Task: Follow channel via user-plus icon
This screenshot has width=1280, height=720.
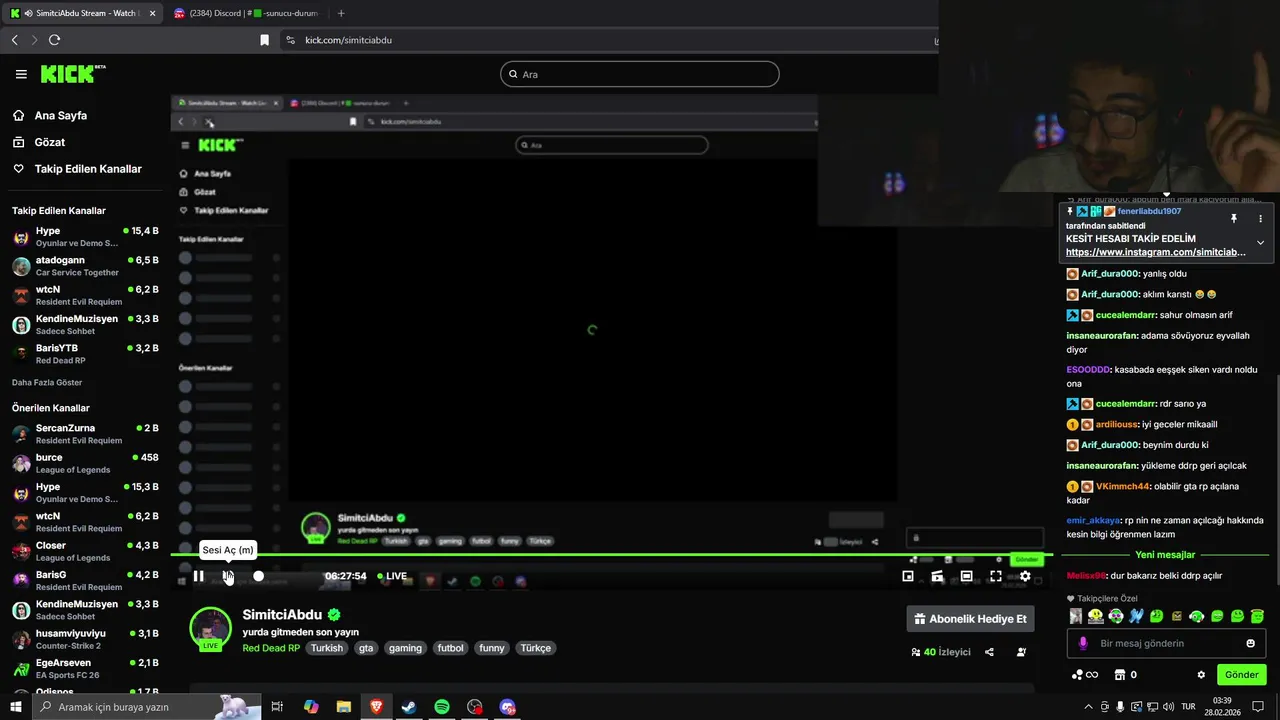Action: pyautogui.click(x=1021, y=652)
